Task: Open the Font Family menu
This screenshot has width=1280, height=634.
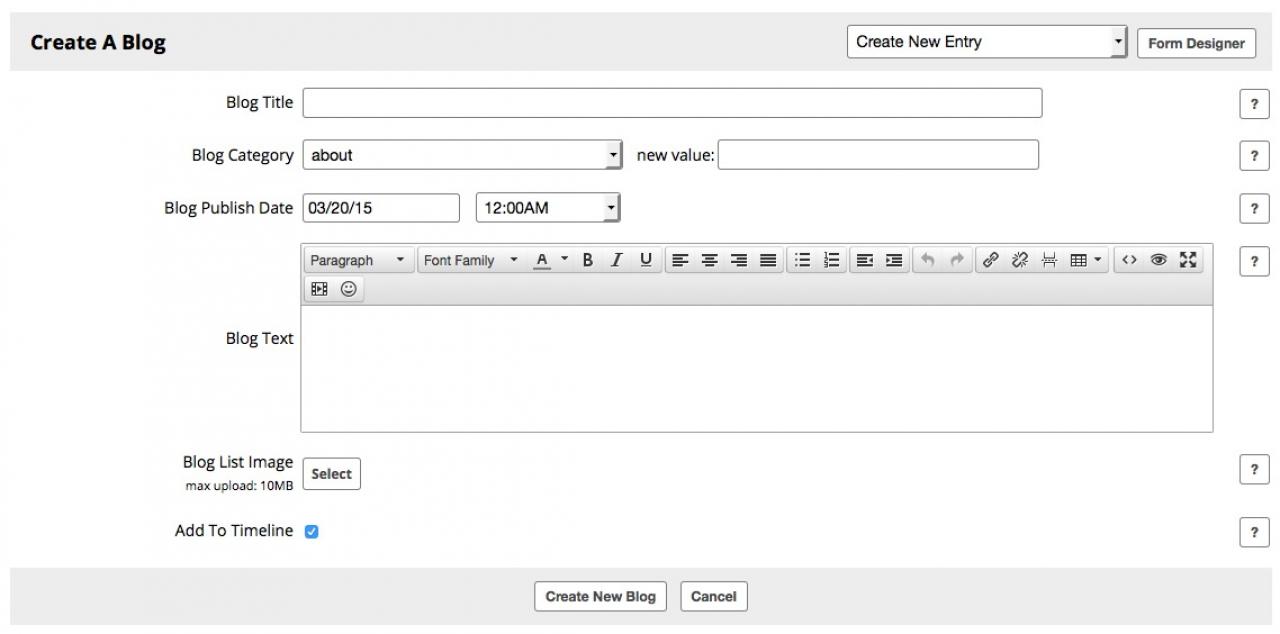Action: (x=470, y=260)
